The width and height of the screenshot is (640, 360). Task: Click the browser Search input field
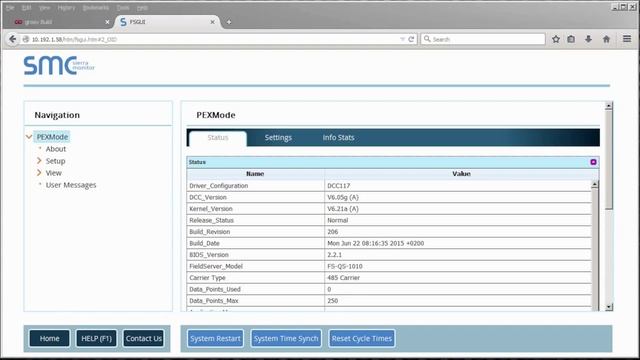point(483,39)
